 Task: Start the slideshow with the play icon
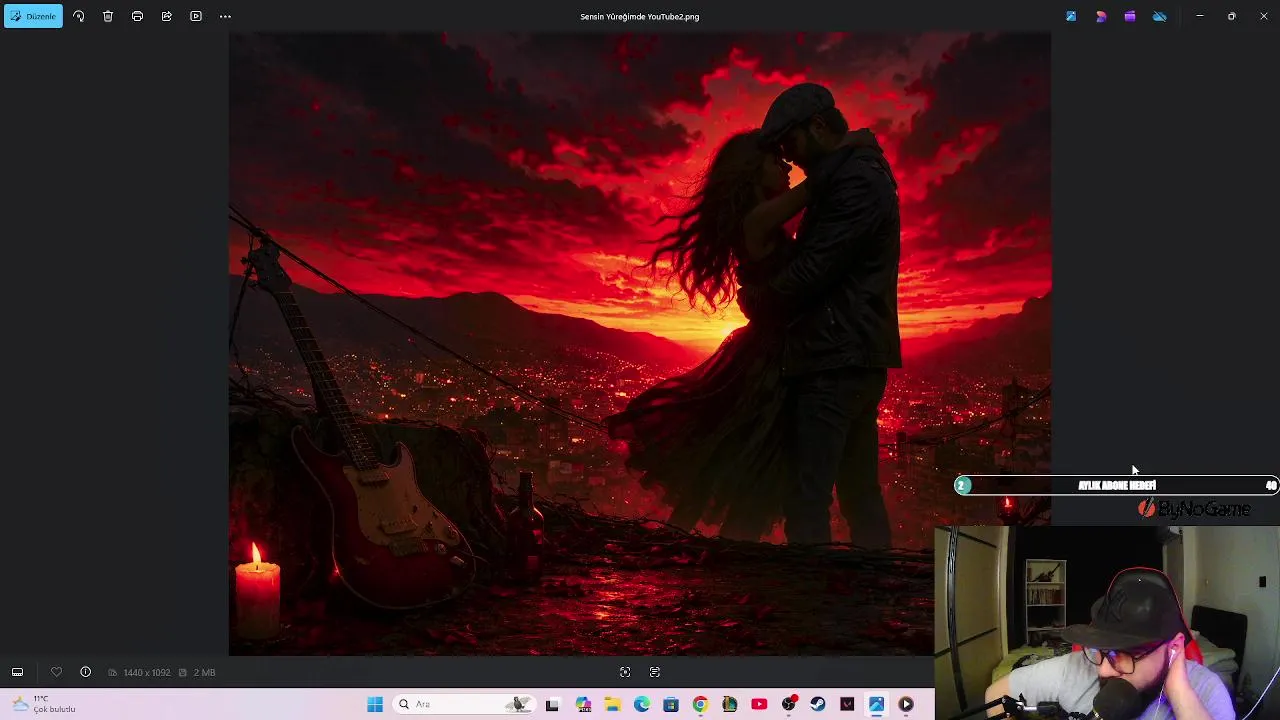[196, 16]
